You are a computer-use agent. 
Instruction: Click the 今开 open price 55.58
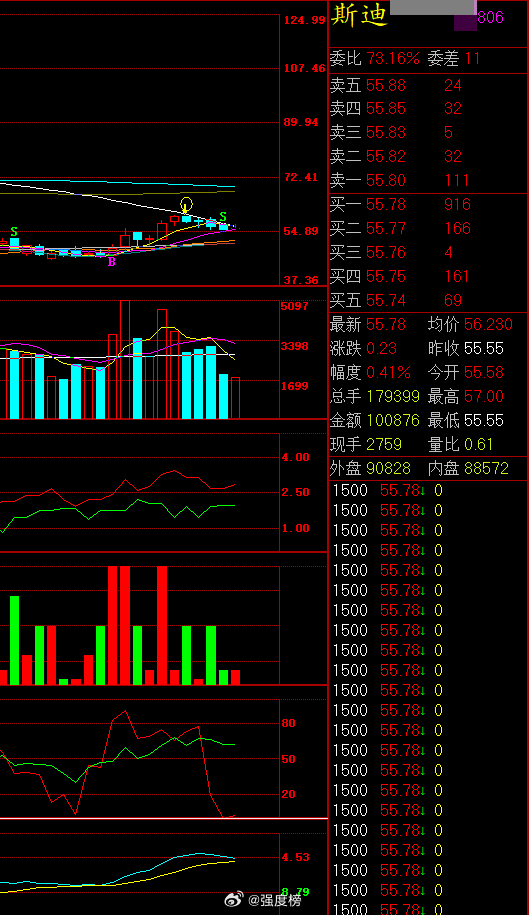pos(484,372)
